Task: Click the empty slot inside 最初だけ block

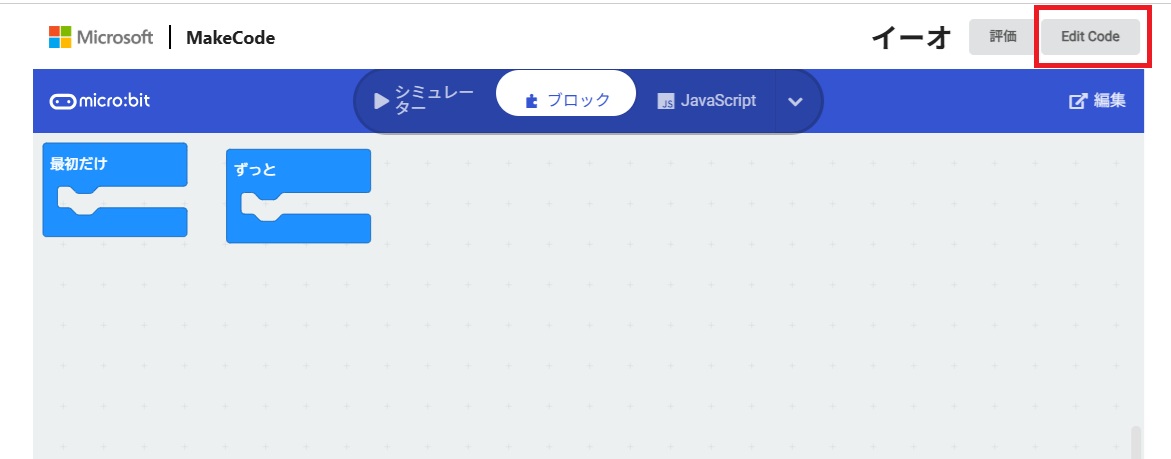Action: tap(130, 197)
